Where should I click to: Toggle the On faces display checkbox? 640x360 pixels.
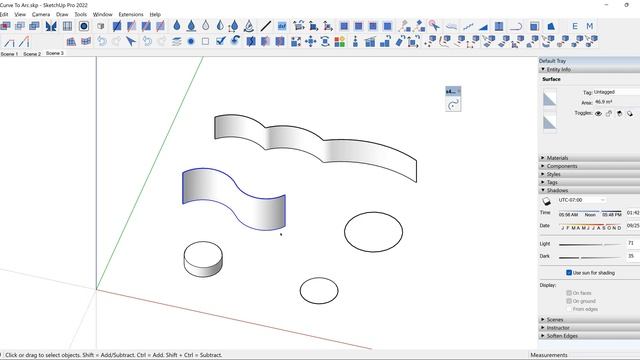(x=569, y=293)
